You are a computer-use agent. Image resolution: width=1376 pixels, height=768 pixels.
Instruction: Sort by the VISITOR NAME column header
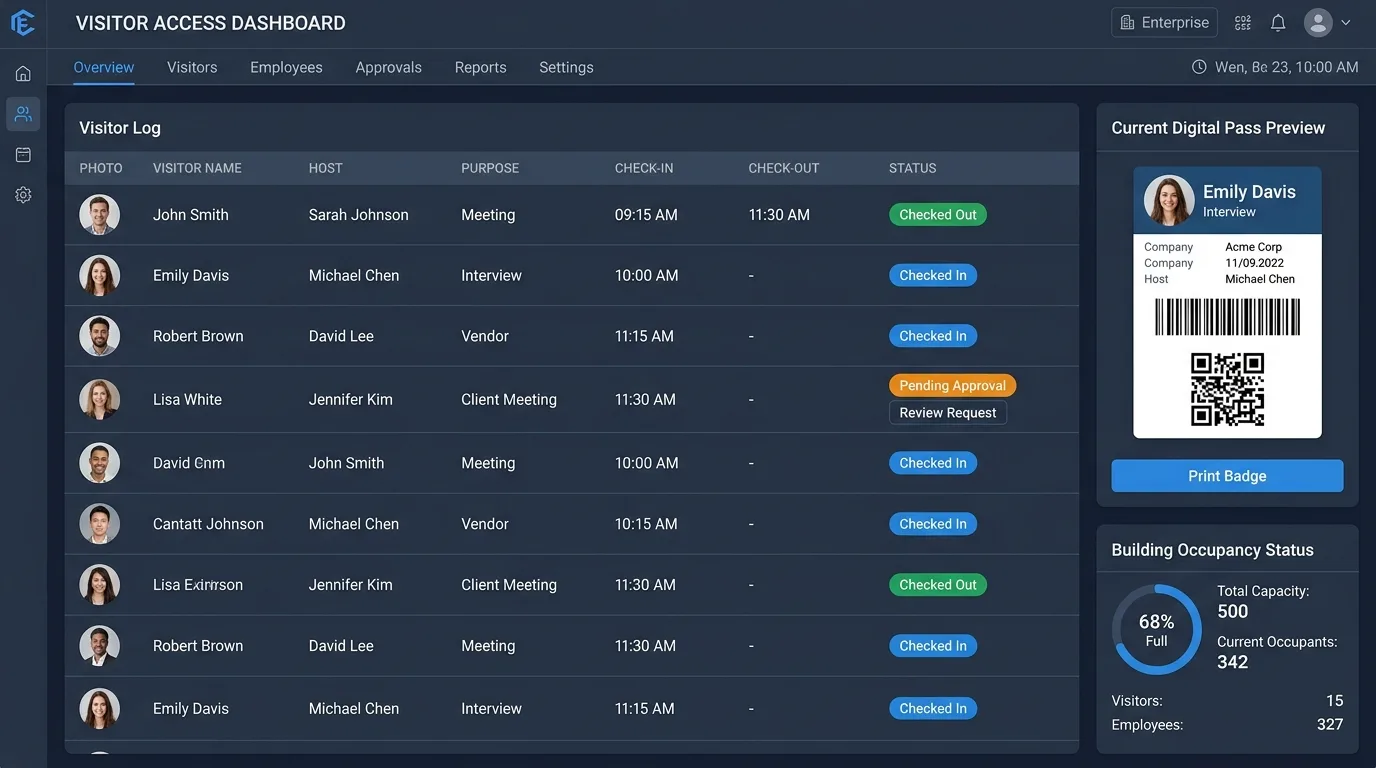tap(197, 168)
